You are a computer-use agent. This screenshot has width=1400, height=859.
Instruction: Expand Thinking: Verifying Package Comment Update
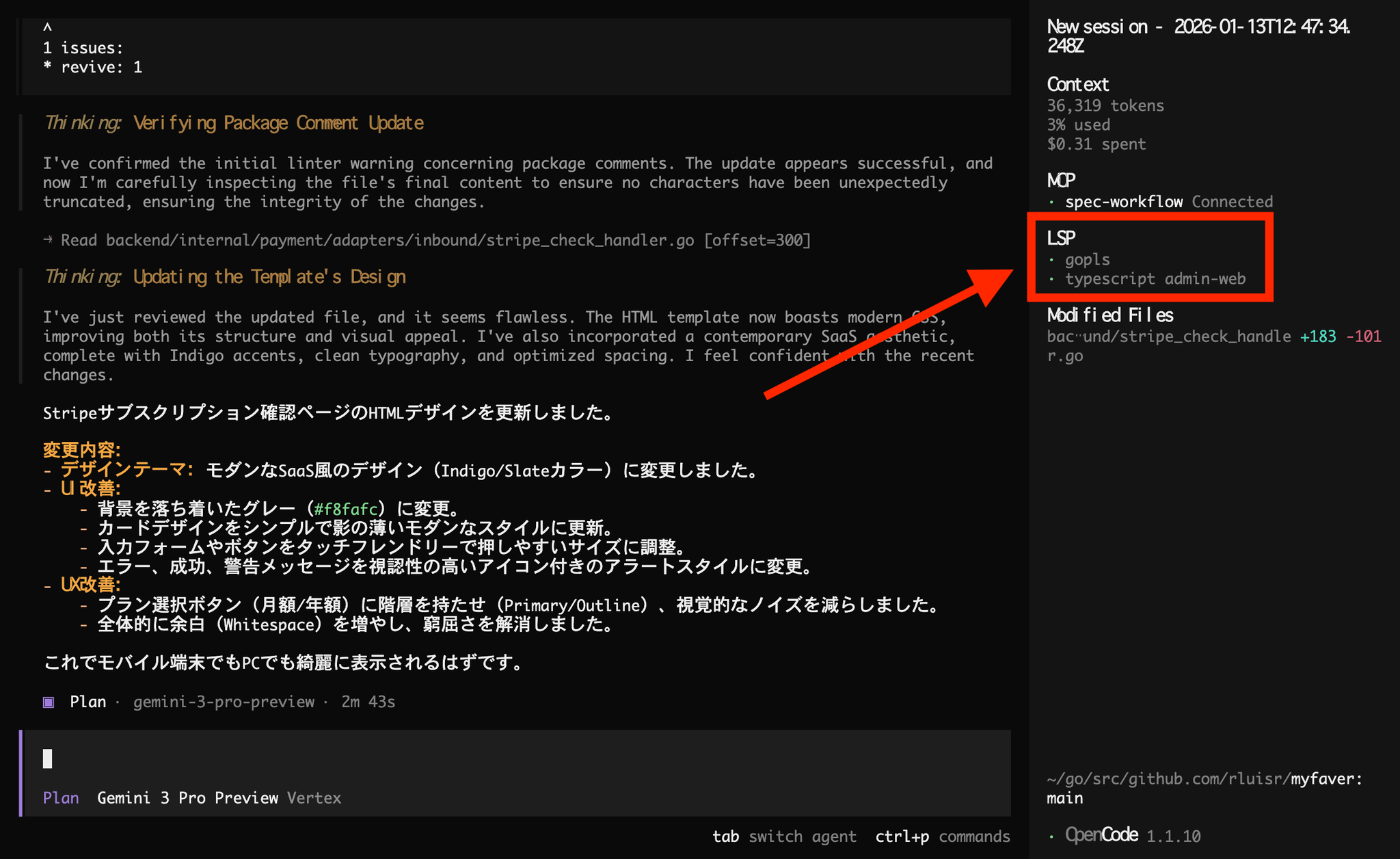pyautogui.click(x=234, y=123)
